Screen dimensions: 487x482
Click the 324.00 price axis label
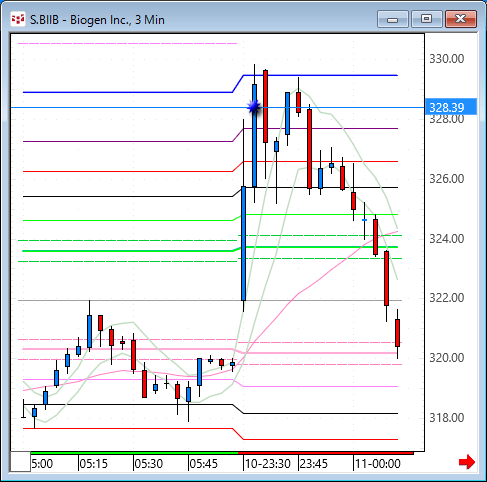[446, 239]
